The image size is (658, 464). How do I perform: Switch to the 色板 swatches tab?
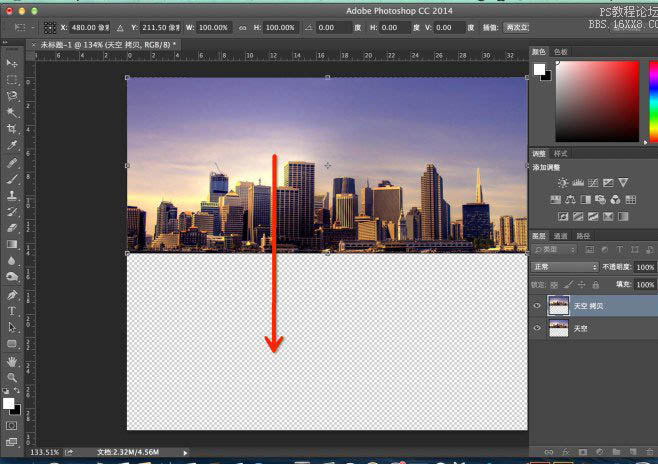[561, 52]
